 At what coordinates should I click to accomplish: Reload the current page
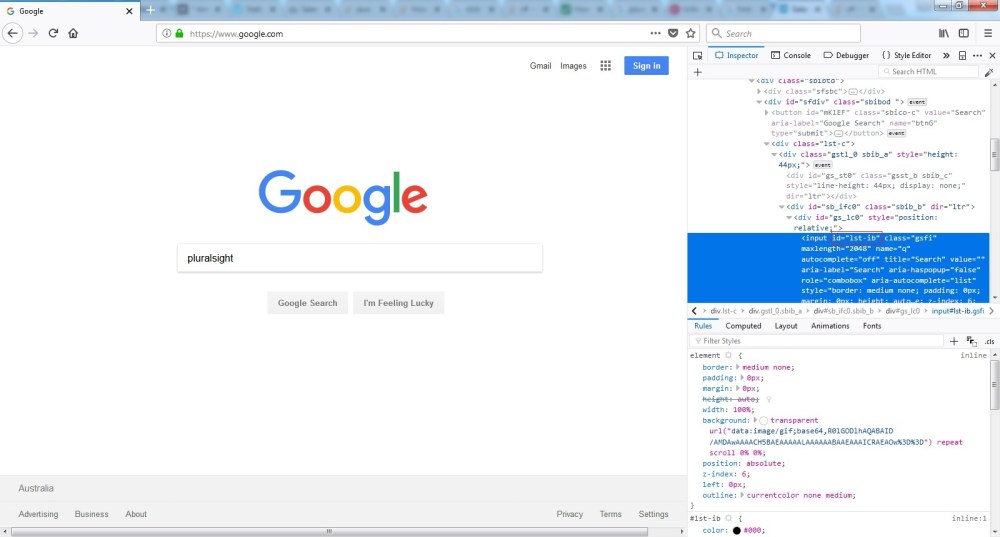(54, 33)
